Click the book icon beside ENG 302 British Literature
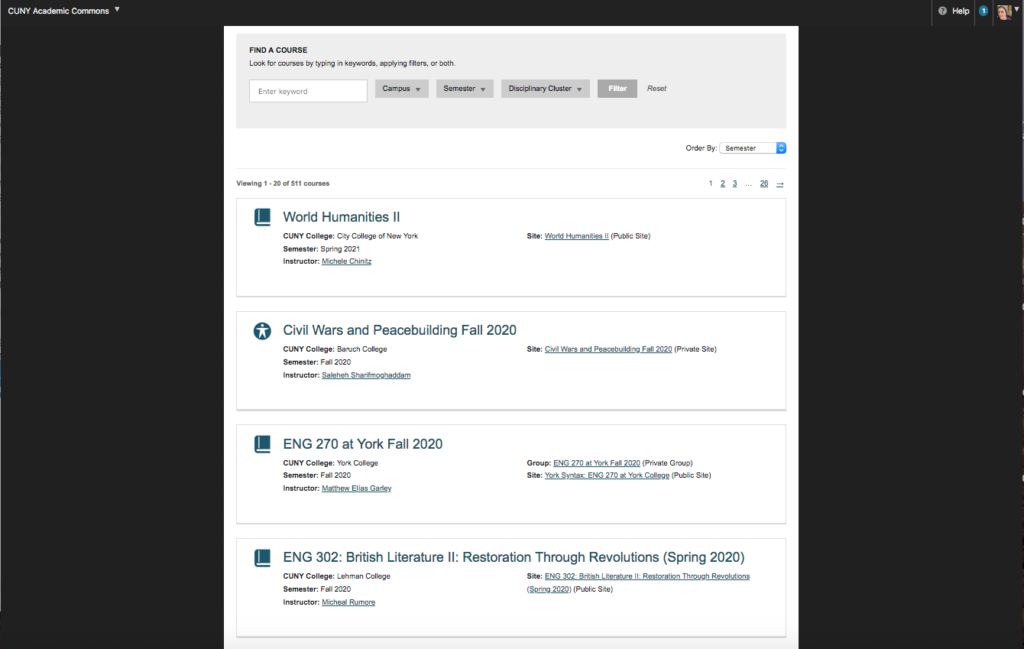 pos(261,555)
